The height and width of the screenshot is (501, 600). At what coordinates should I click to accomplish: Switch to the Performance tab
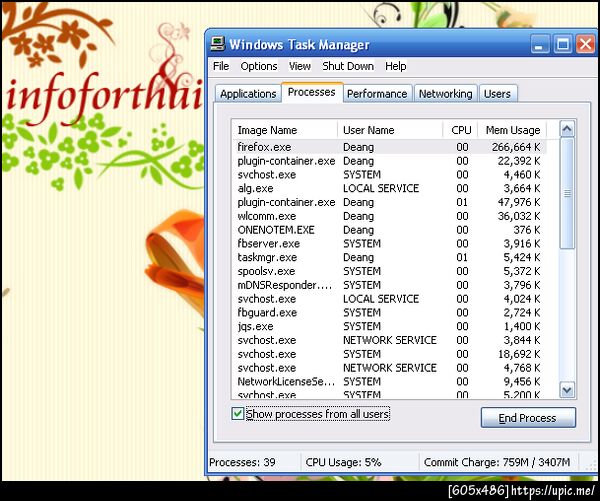[377, 94]
